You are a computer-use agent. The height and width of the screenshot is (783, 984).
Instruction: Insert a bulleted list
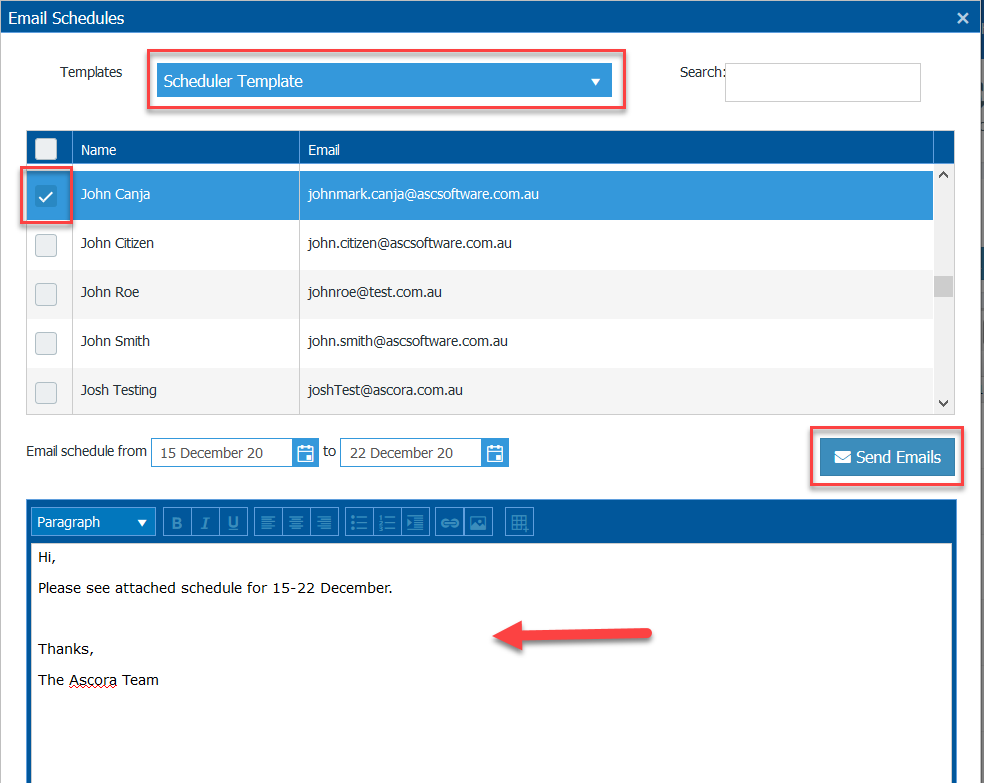(359, 522)
